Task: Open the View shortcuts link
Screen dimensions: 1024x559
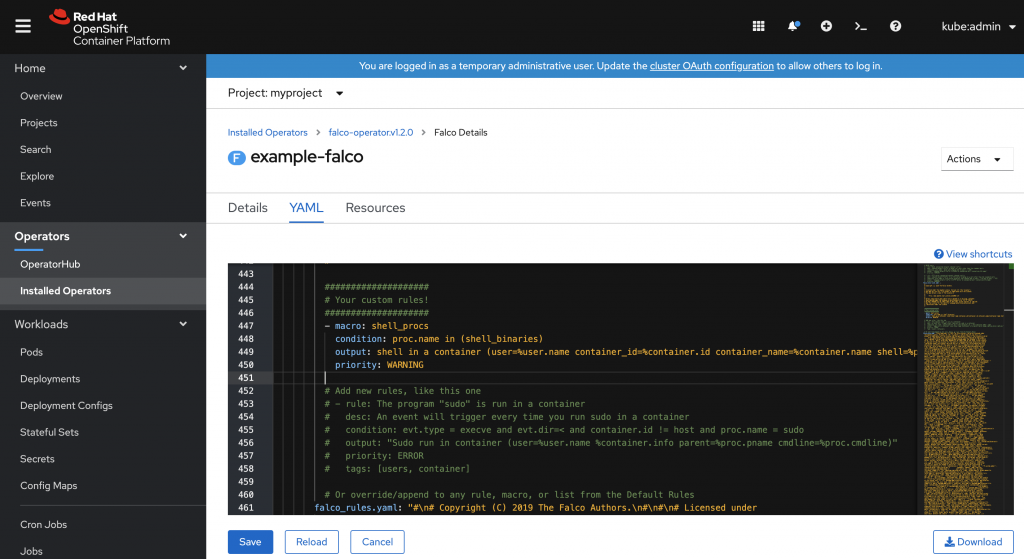Action: pos(973,254)
